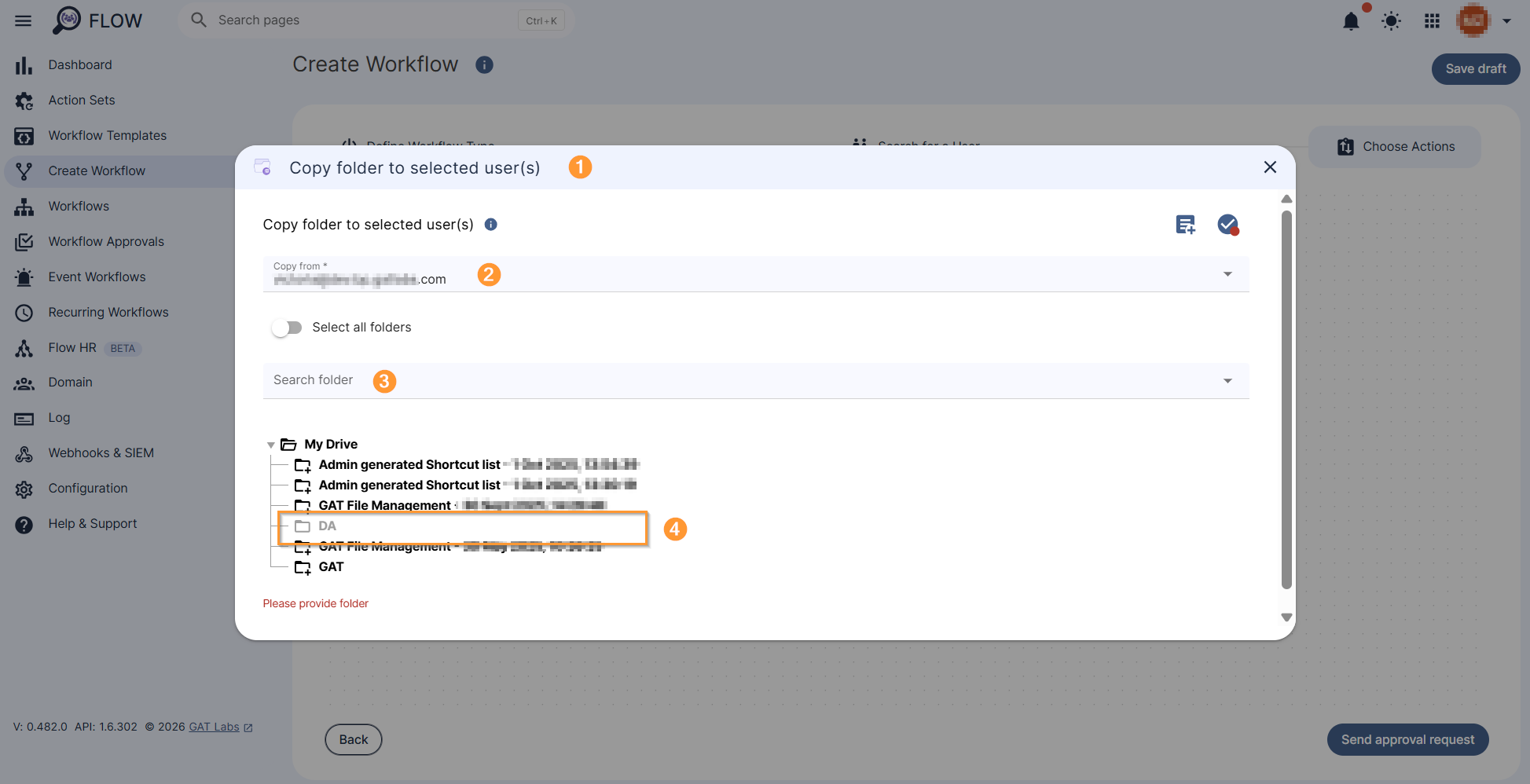Screen dimensions: 1530x784
Task: Click the blue checkmark validation icon
Action: click(x=1227, y=225)
